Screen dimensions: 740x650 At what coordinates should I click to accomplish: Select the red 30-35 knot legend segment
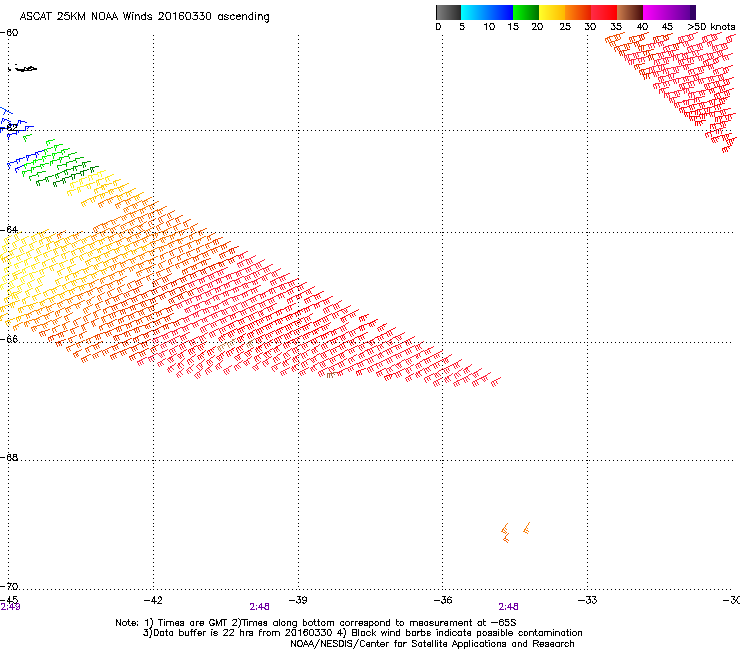(604, 12)
